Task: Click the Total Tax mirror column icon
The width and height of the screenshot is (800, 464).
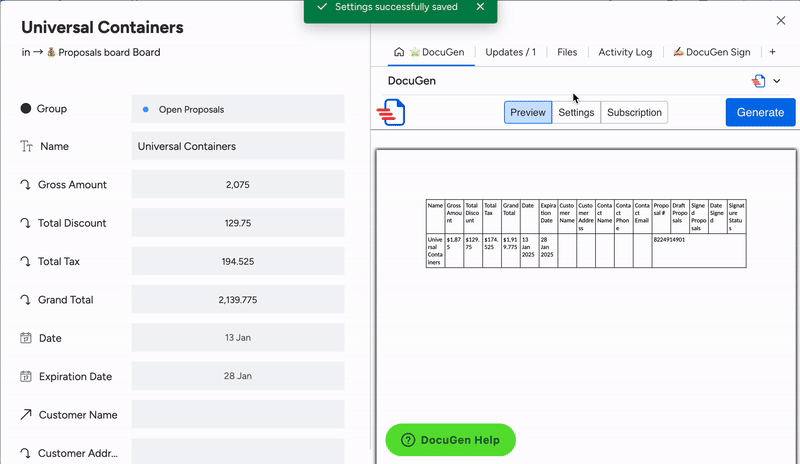Action: click(26, 261)
